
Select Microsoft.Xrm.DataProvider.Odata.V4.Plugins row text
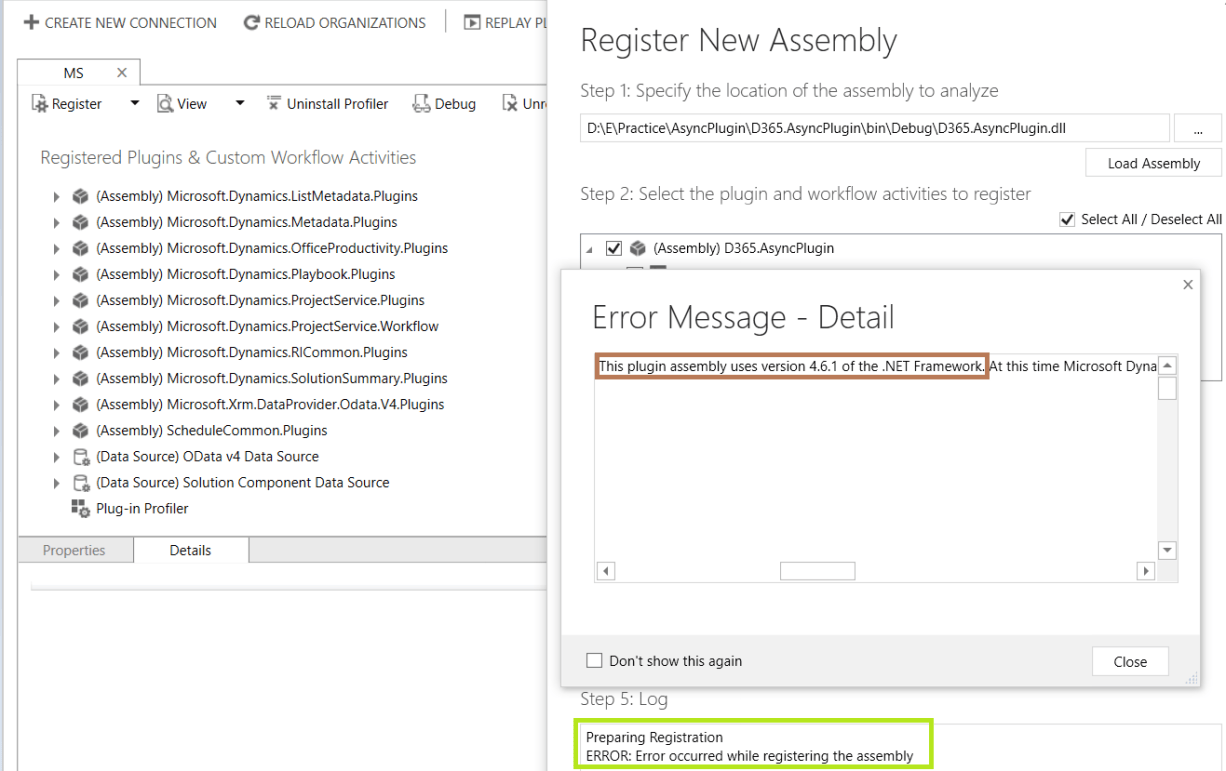(270, 404)
